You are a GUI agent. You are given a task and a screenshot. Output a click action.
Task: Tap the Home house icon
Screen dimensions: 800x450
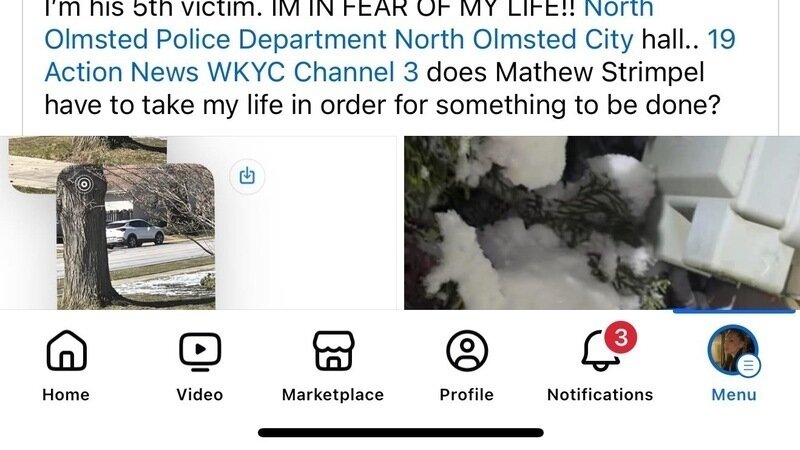tap(66, 351)
